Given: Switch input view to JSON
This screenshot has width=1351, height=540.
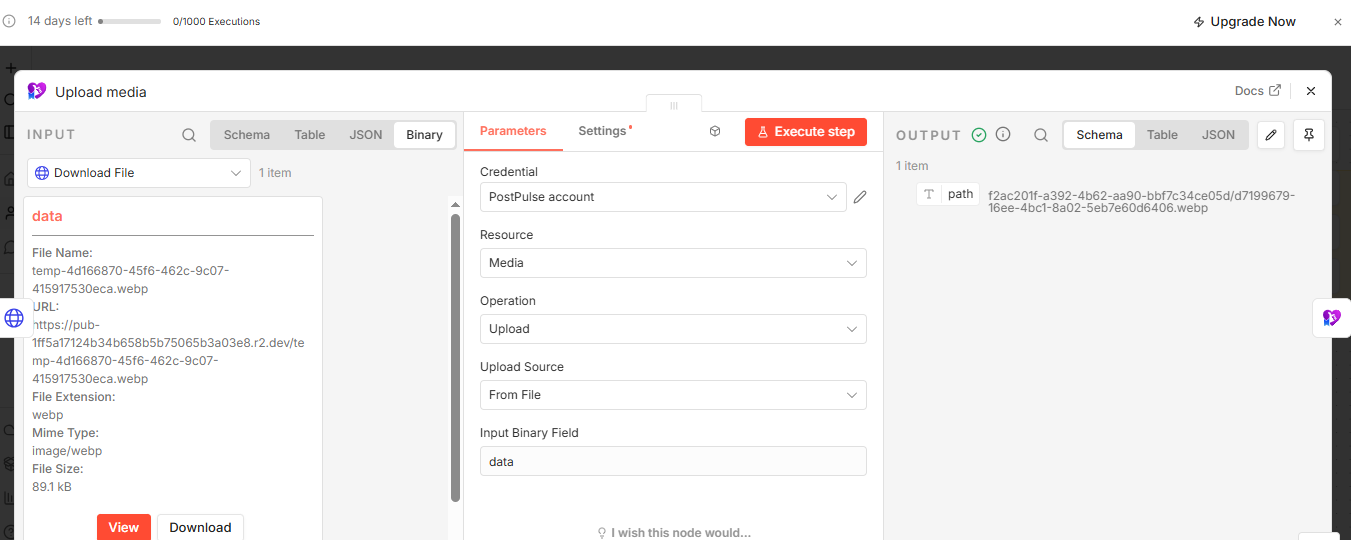Looking at the screenshot, I should 366,135.
